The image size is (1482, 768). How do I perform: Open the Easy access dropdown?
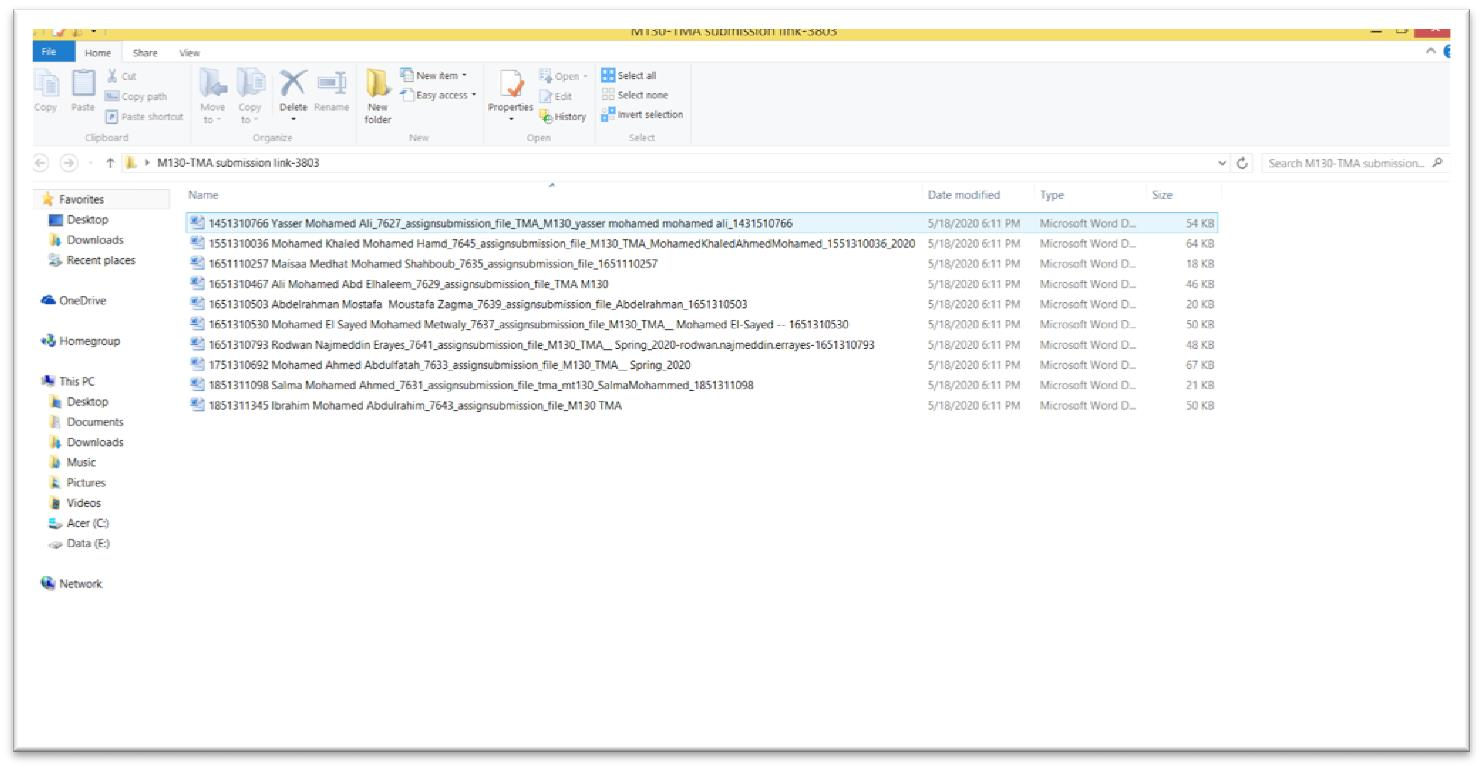tap(439, 95)
